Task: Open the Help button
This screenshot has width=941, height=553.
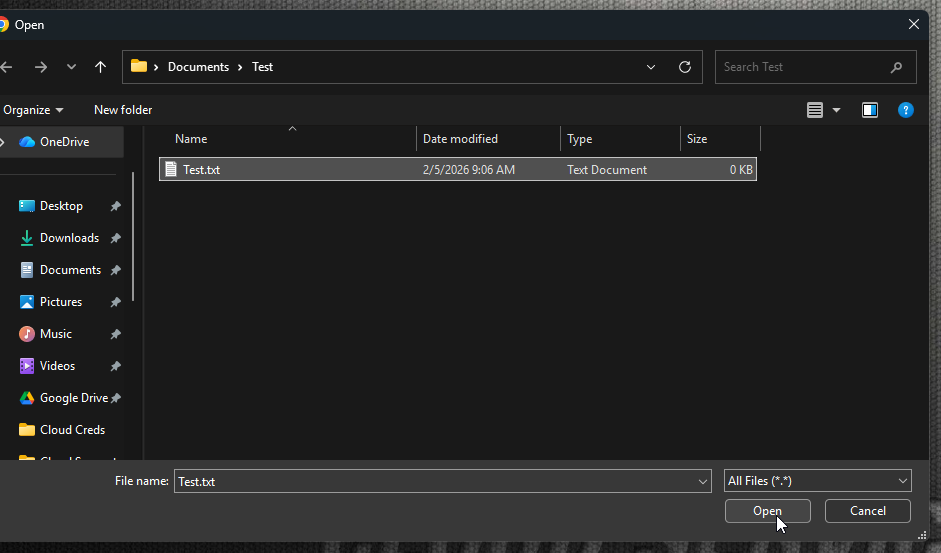Action: [906, 110]
